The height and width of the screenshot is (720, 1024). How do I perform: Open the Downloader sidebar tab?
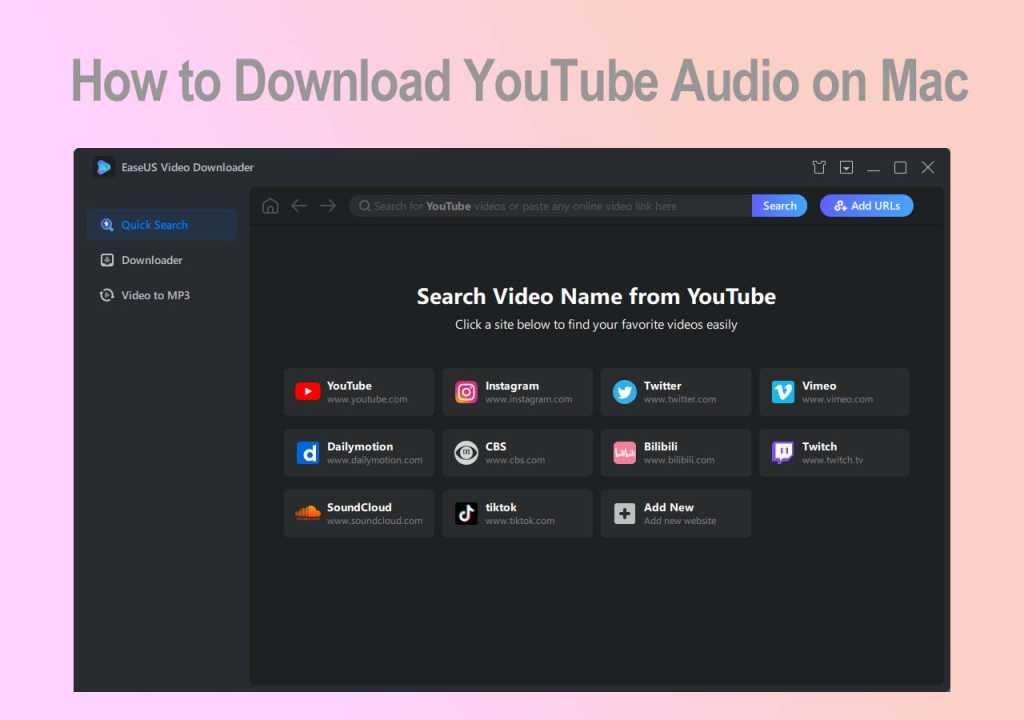tap(161, 260)
